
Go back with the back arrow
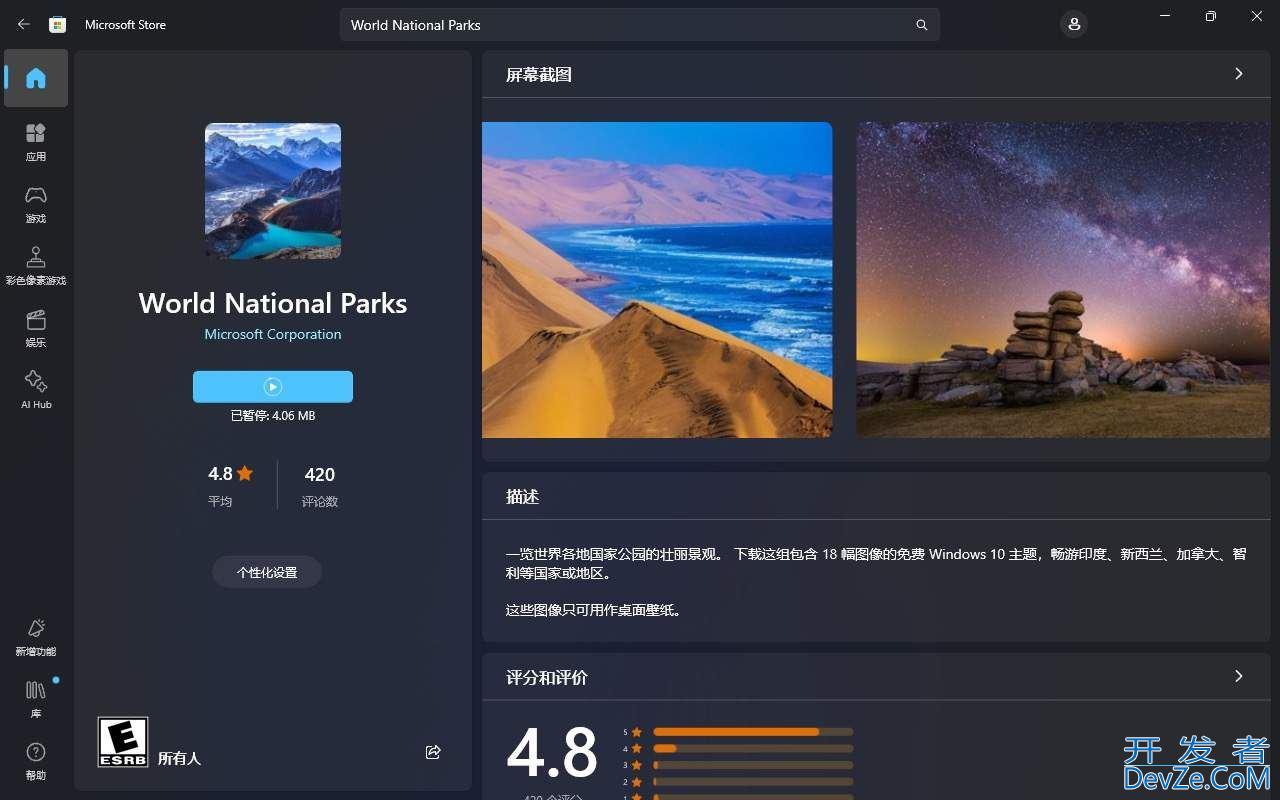24,24
